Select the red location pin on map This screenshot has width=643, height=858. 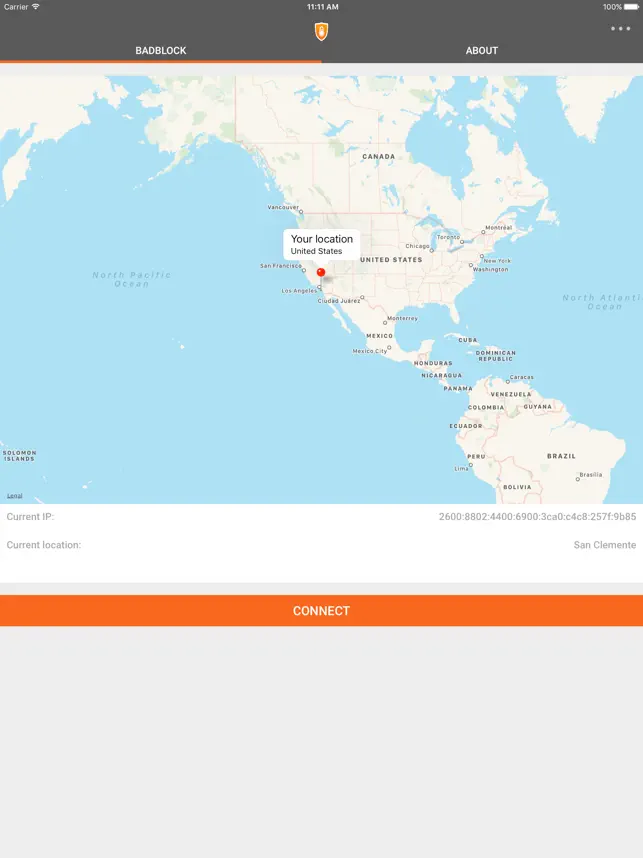click(x=321, y=273)
